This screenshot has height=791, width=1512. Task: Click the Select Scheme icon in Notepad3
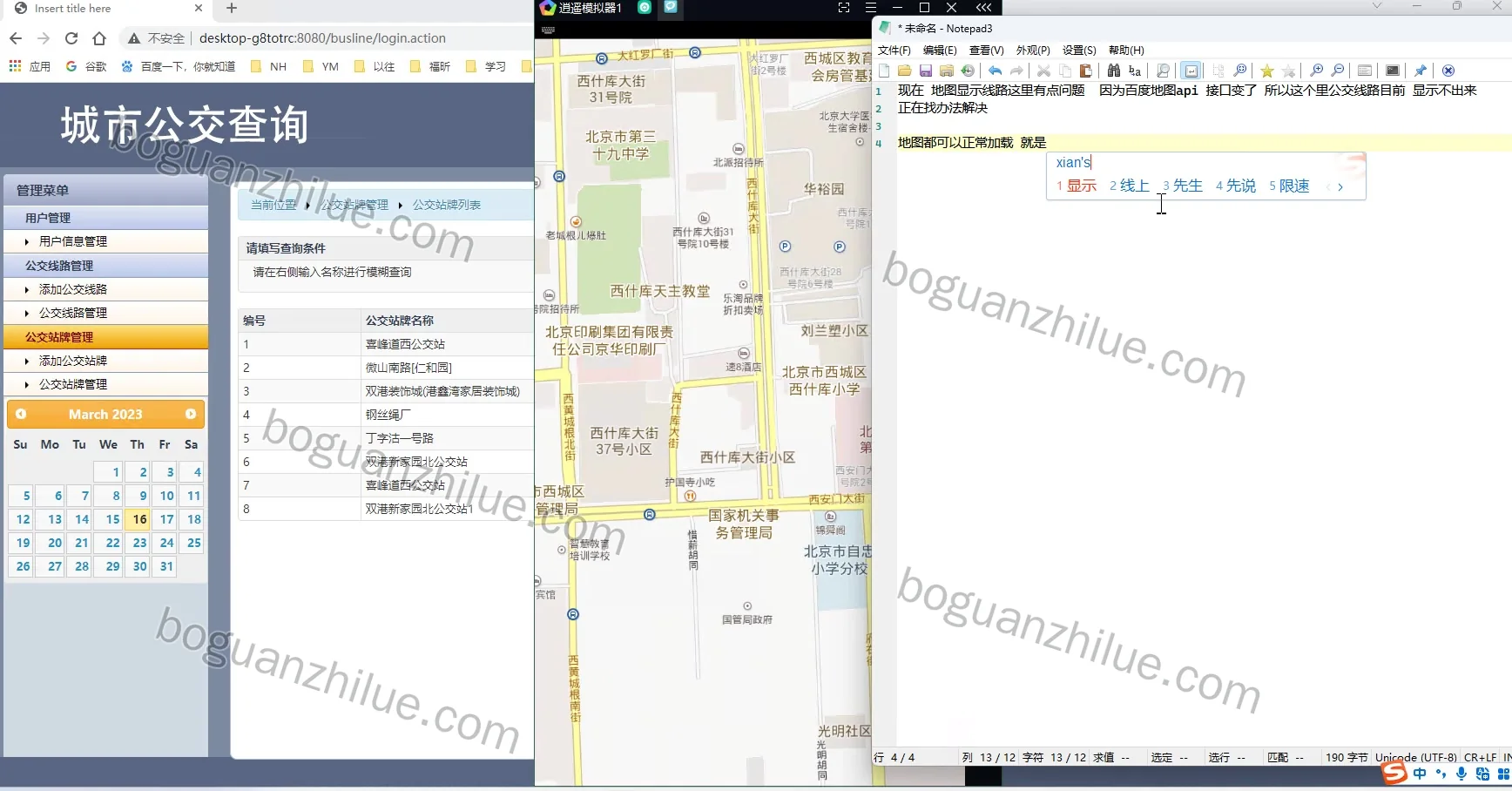(x=1365, y=71)
